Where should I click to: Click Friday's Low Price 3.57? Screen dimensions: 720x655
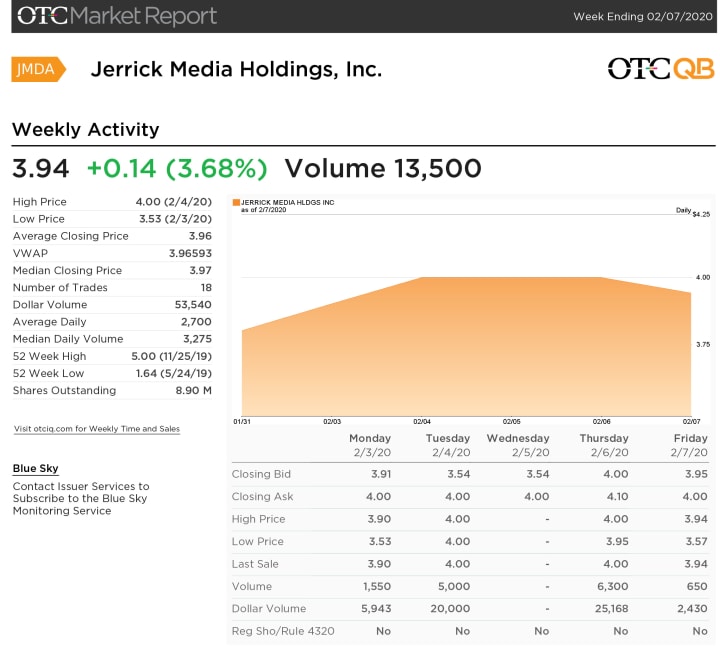697,542
